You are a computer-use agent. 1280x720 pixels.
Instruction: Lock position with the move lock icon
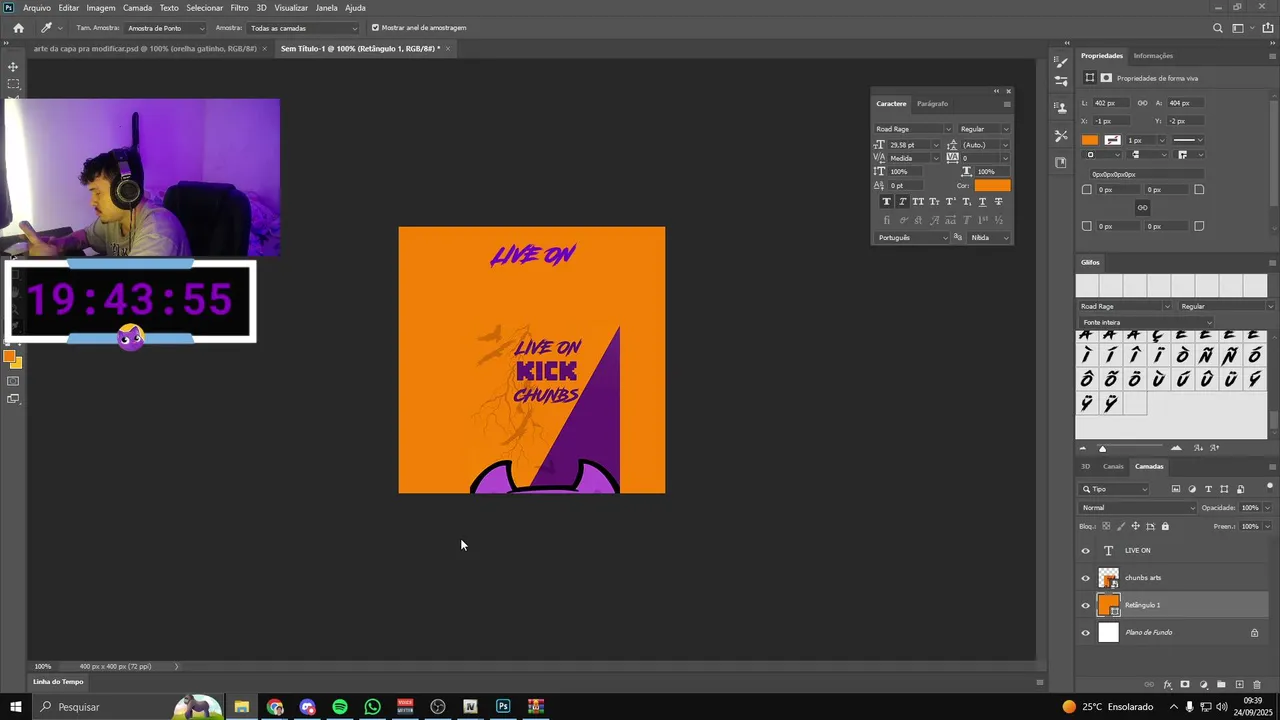tap(1135, 526)
